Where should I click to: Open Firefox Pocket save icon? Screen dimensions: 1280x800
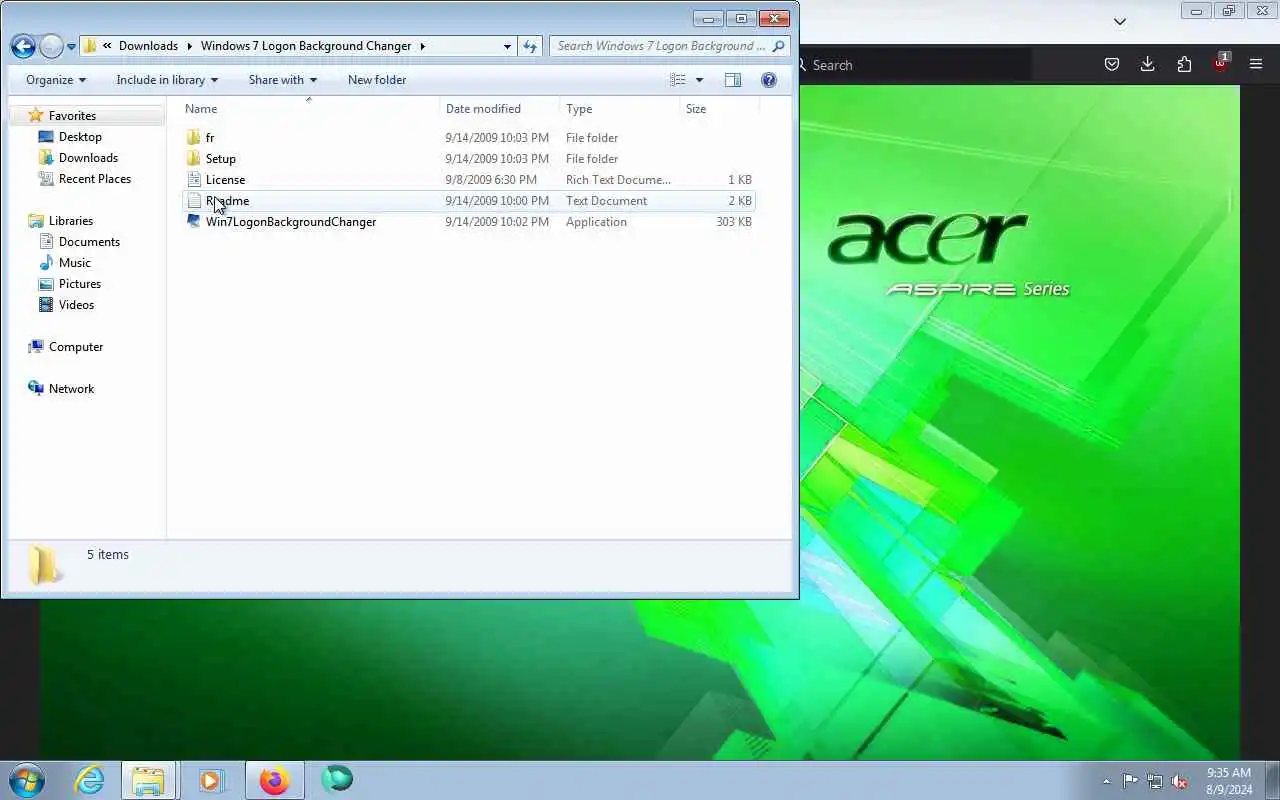[1111, 64]
